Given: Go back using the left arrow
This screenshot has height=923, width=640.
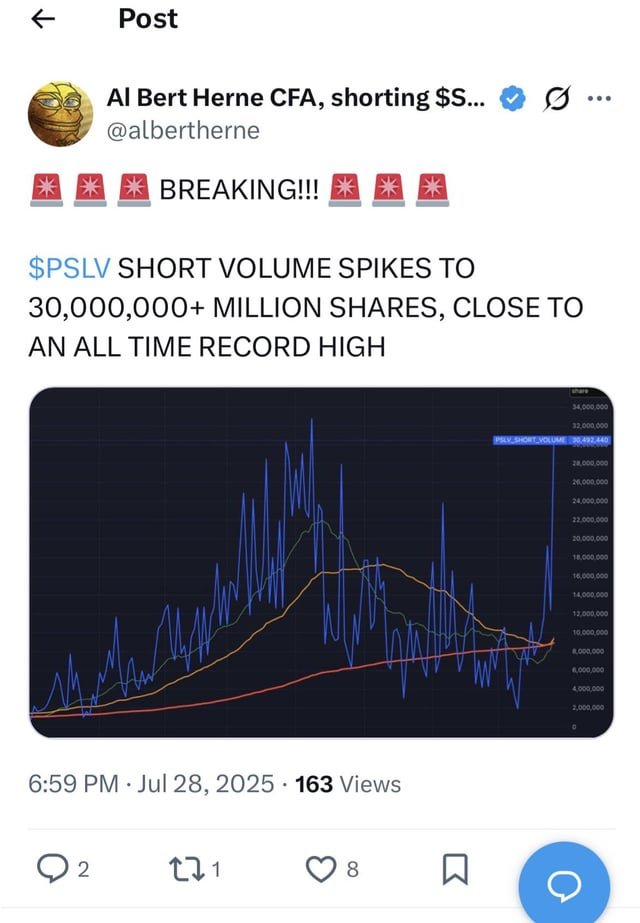Looking at the screenshot, I should (43, 19).
